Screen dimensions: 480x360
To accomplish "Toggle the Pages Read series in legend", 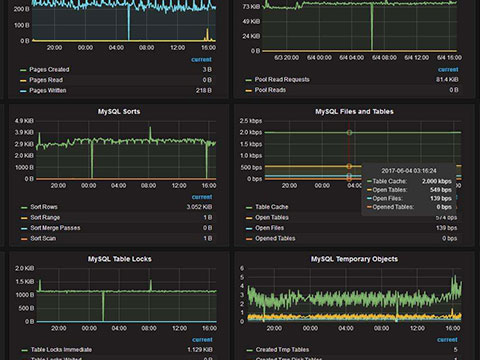I will tap(46, 80).
